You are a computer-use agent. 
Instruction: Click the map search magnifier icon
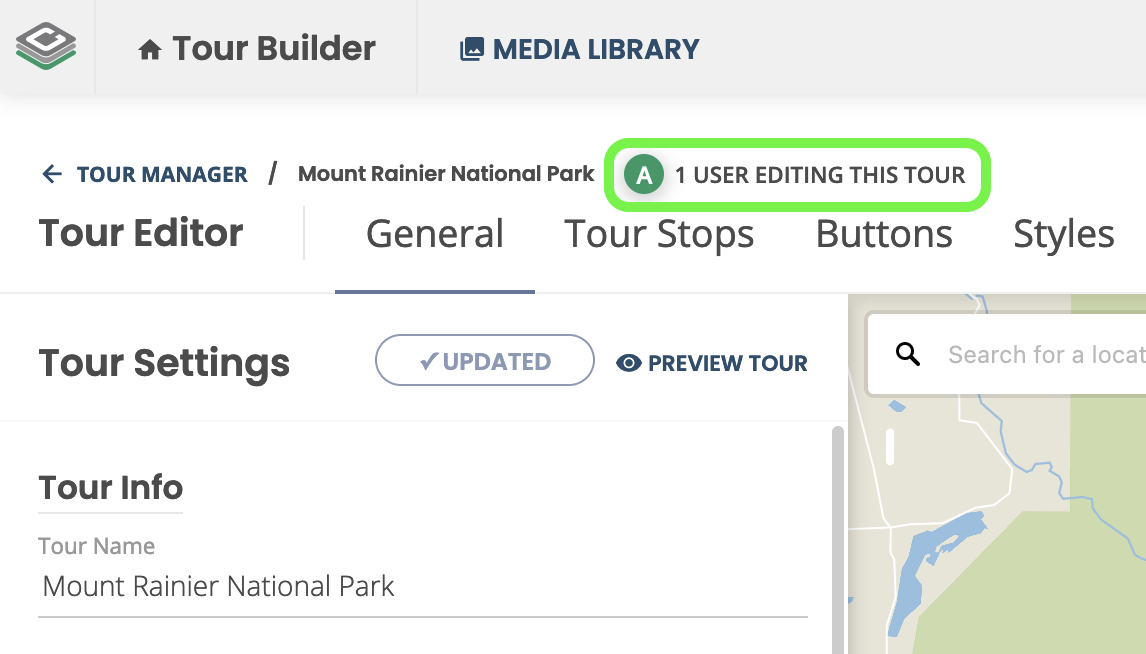coord(908,354)
